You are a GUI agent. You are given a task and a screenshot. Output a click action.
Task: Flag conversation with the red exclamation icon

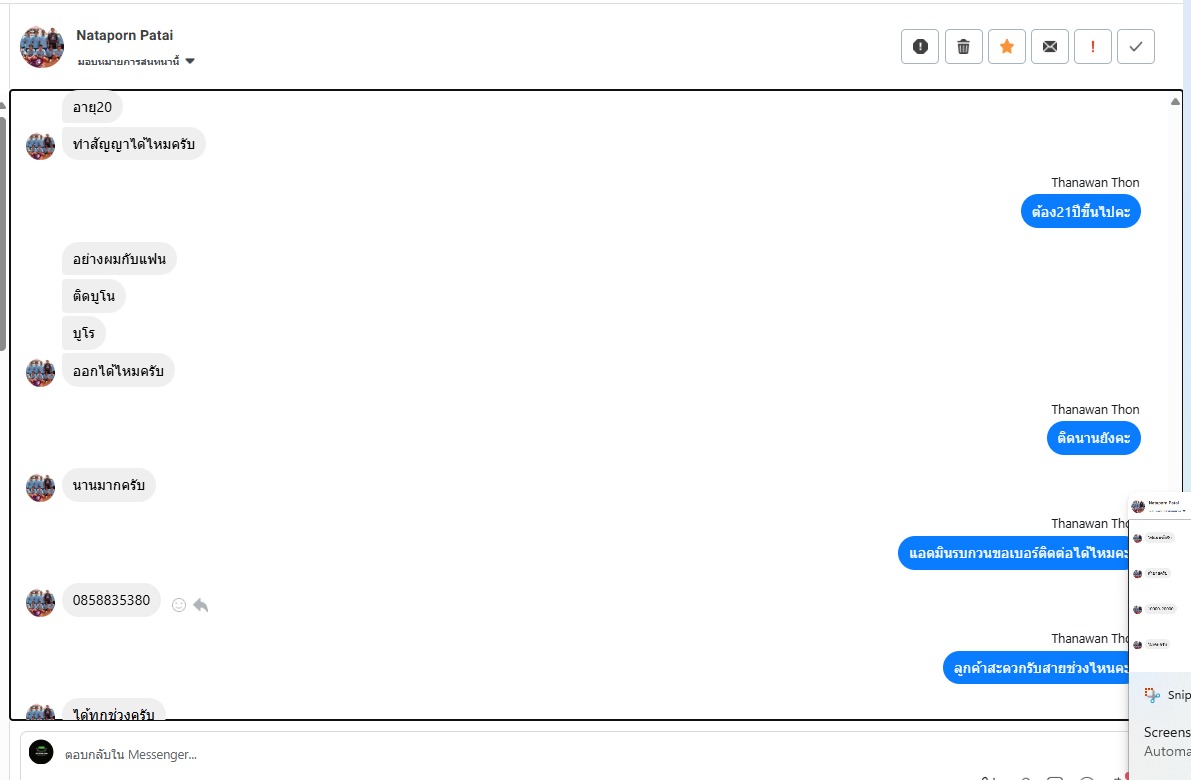(x=1093, y=47)
